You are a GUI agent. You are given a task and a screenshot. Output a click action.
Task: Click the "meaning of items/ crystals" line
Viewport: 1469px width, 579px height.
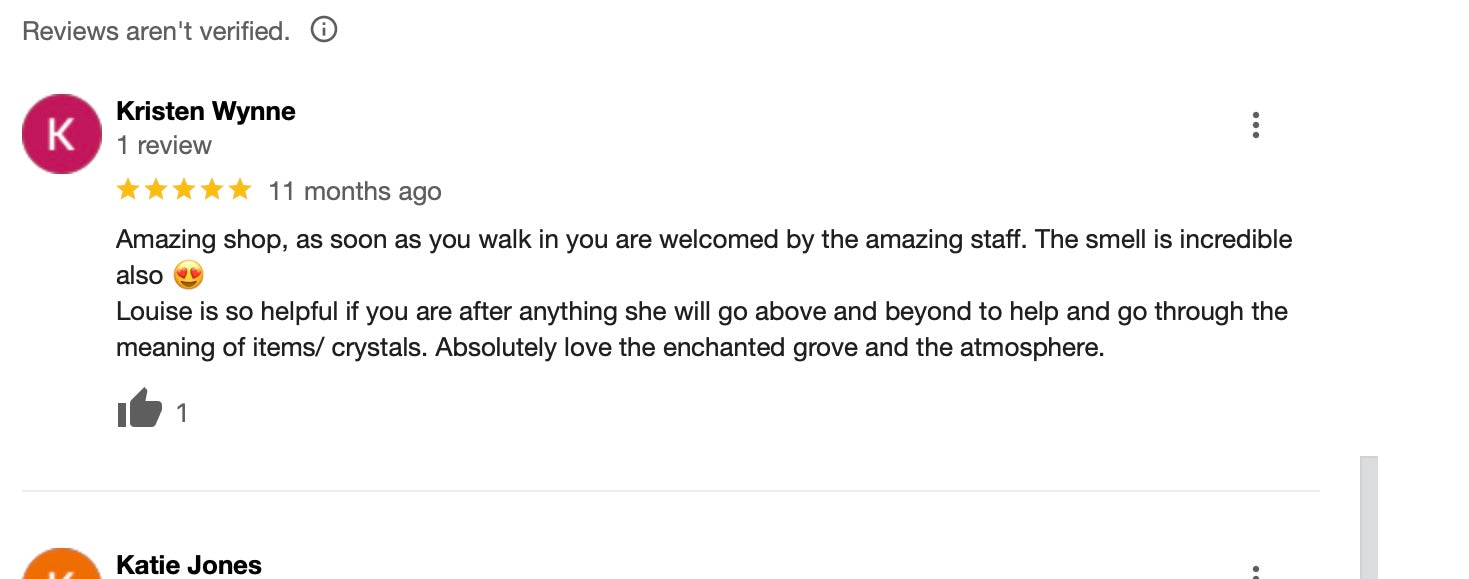coord(610,348)
